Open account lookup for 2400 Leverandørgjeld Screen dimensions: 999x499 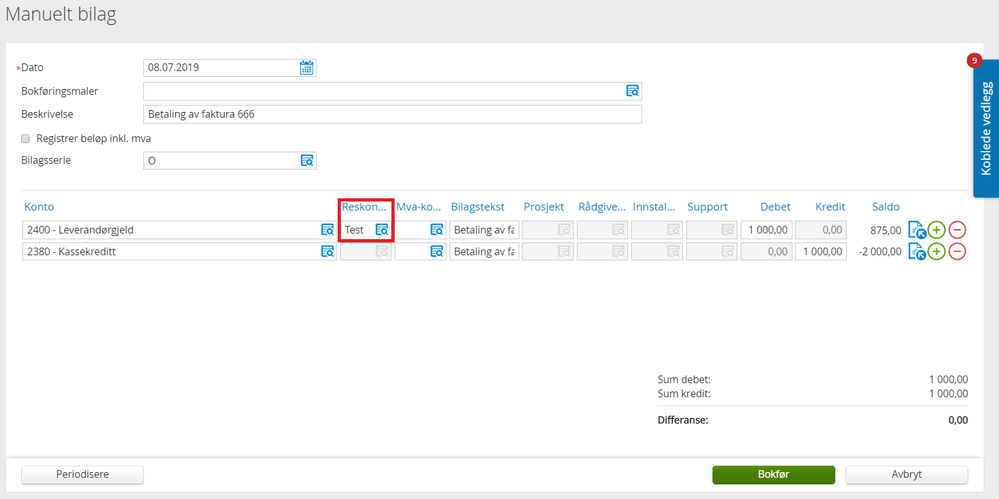tap(327, 230)
